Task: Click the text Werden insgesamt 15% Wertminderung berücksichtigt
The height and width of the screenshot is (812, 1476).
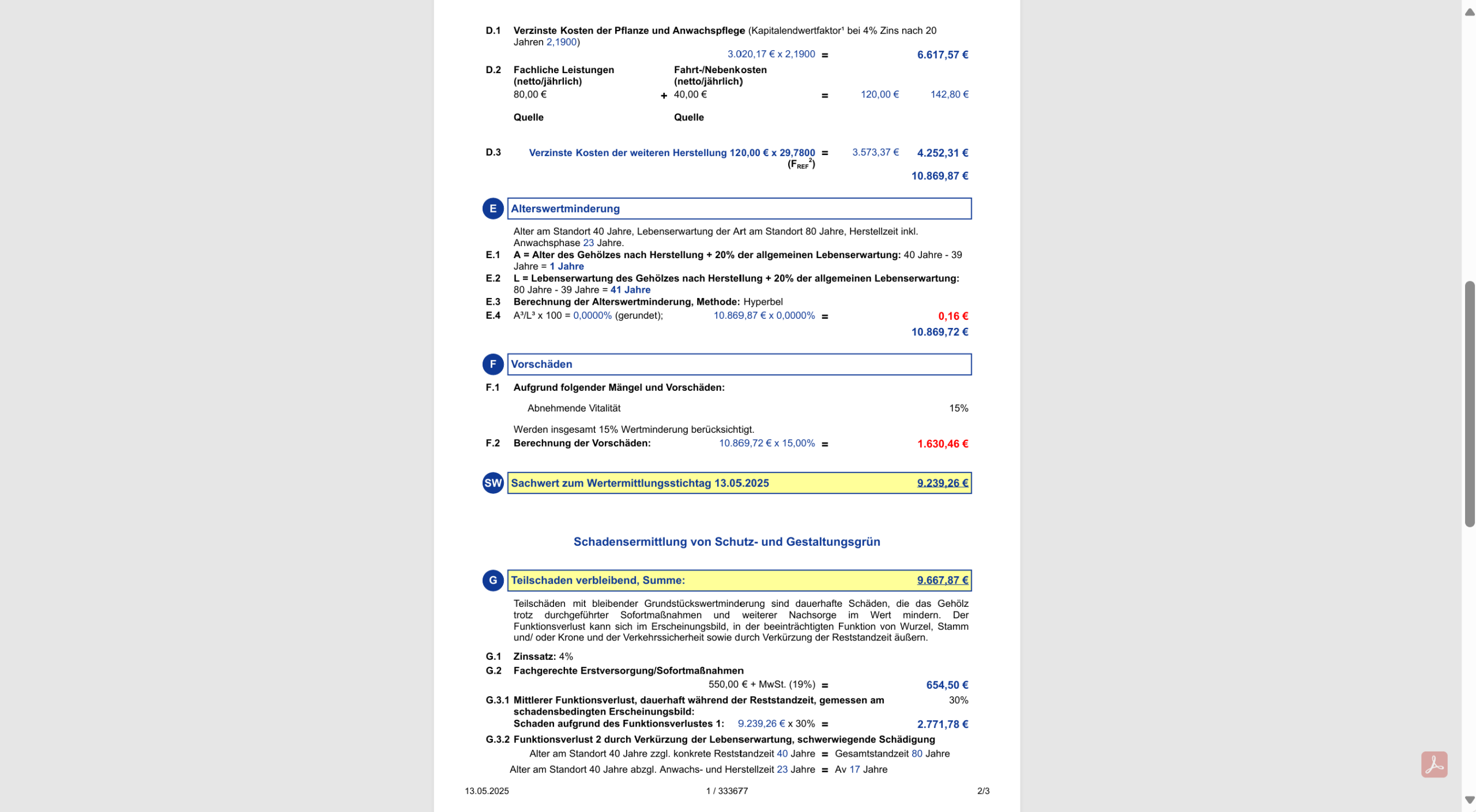Action: tap(634, 429)
